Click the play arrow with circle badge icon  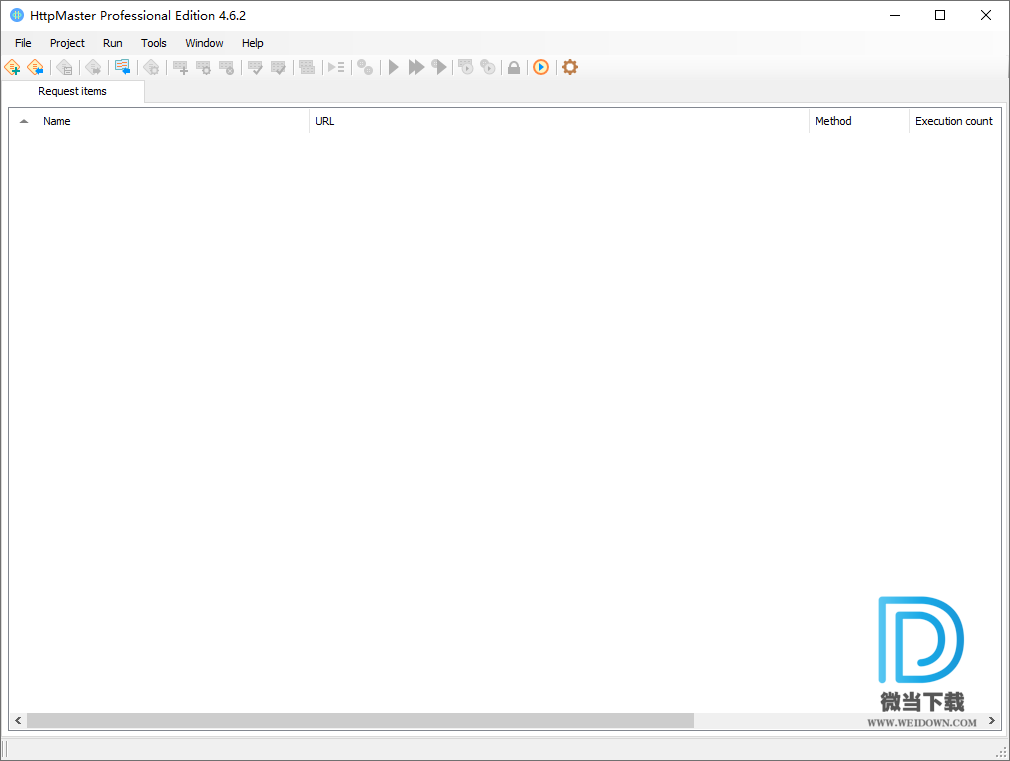439,67
